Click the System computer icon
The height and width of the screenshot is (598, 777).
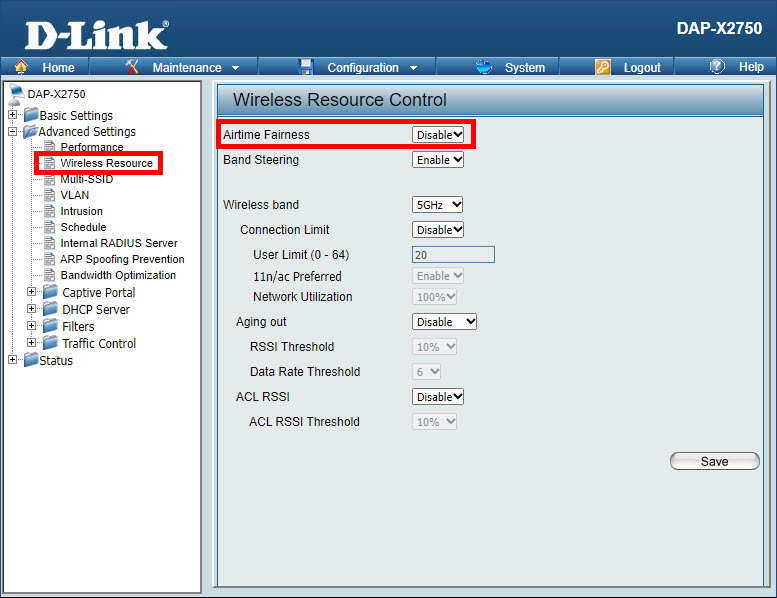484,67
